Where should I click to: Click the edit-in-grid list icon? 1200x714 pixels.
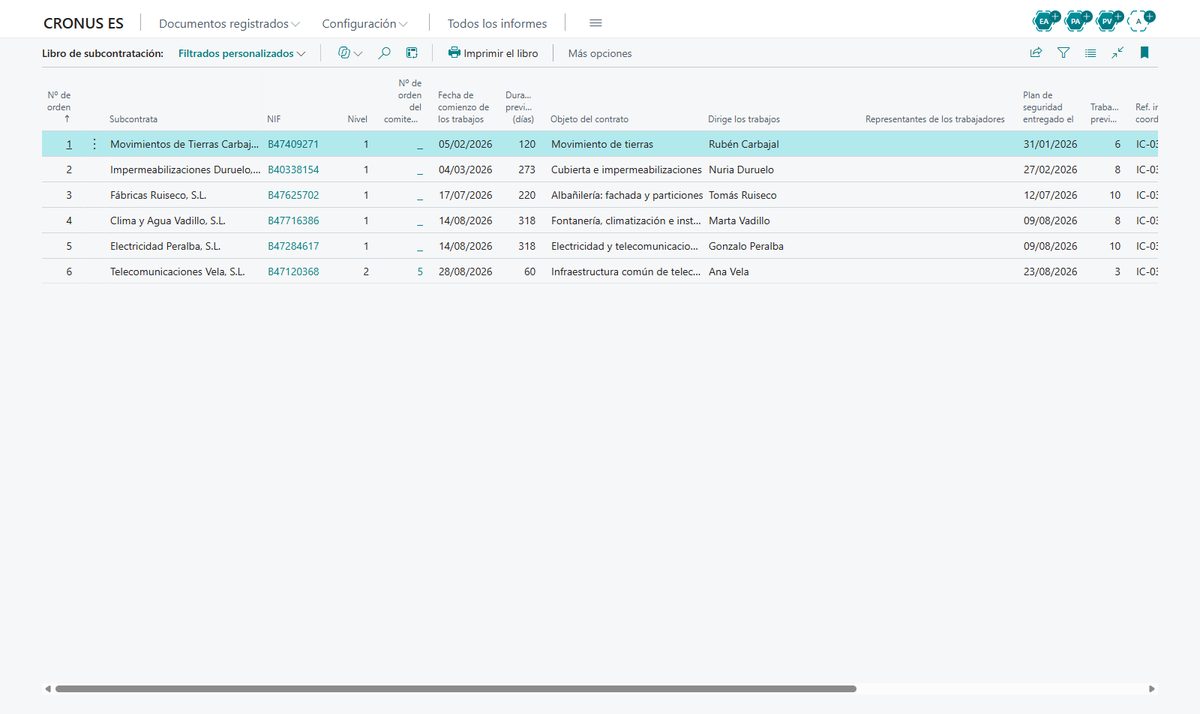click(412, 53)
